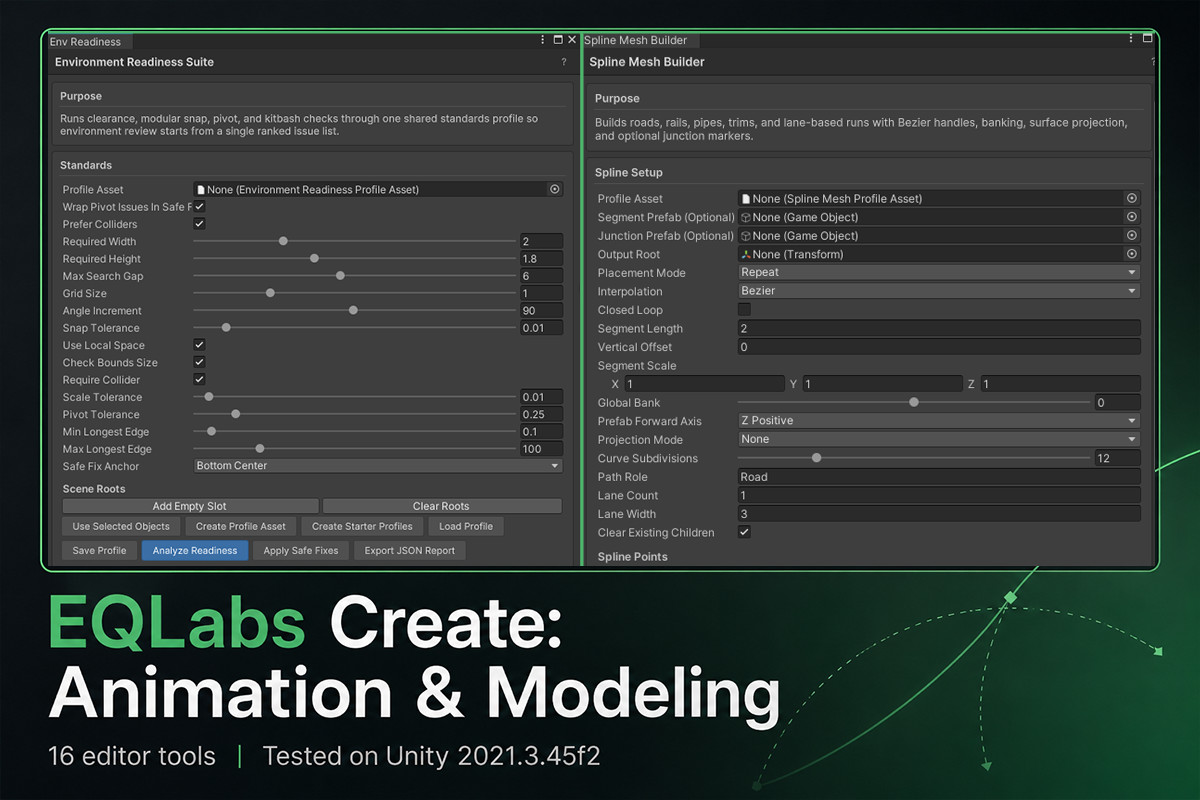Click the Segment Scale Y input field

(882, 384)
